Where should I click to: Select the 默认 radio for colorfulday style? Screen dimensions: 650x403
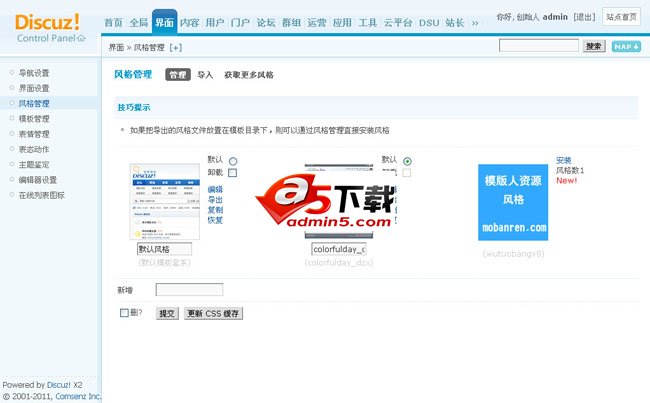click(407, 161)
